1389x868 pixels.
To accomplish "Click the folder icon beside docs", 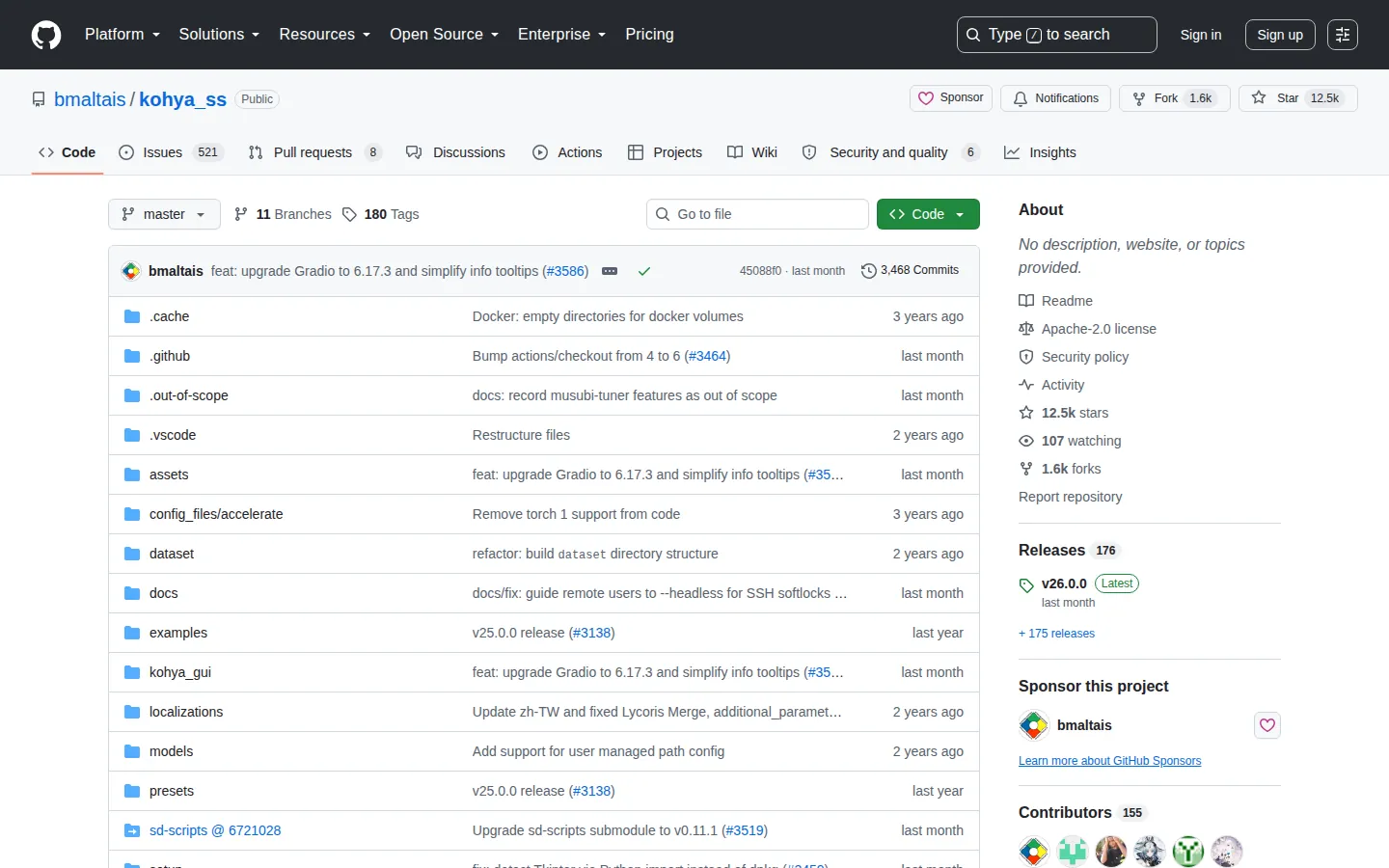I will point(132,593).
